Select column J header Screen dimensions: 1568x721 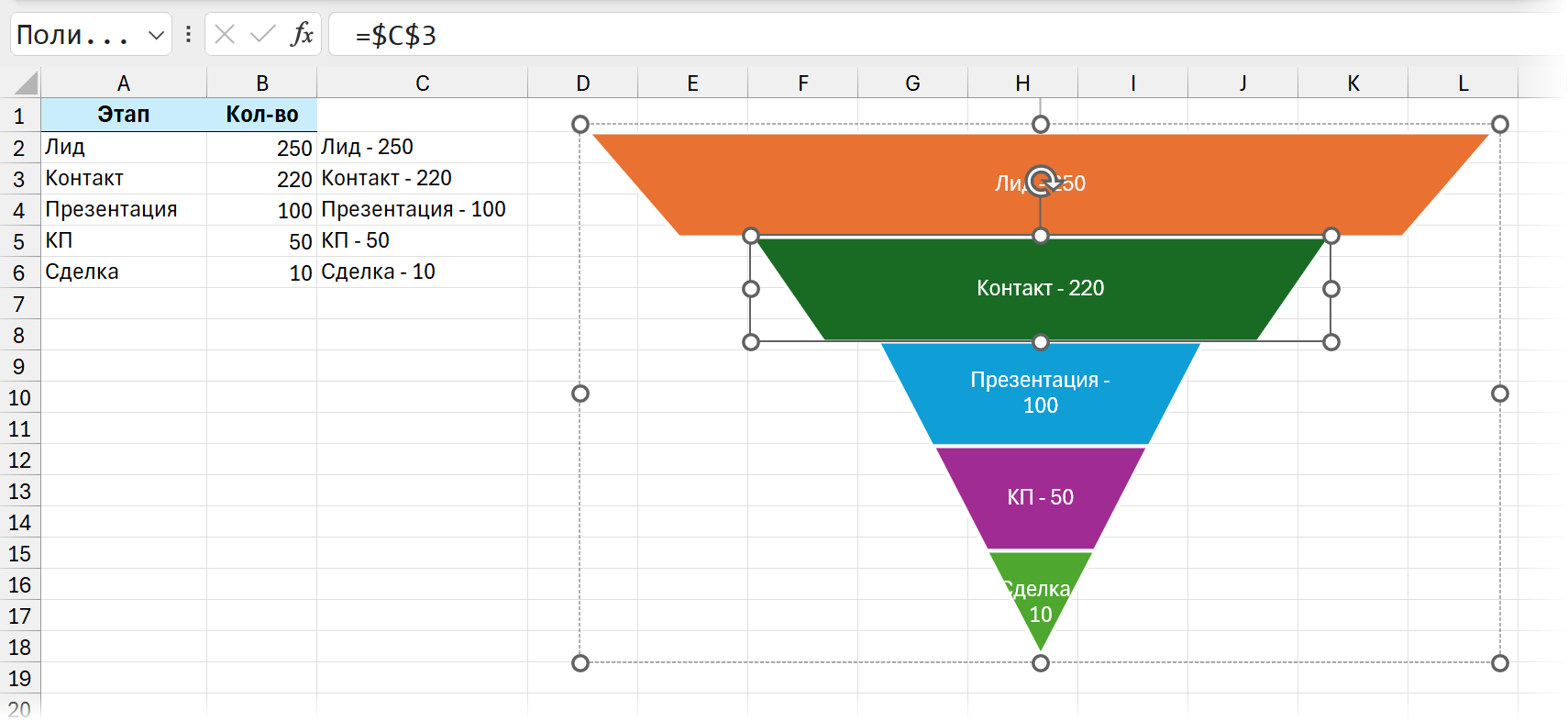point(1242,83)
